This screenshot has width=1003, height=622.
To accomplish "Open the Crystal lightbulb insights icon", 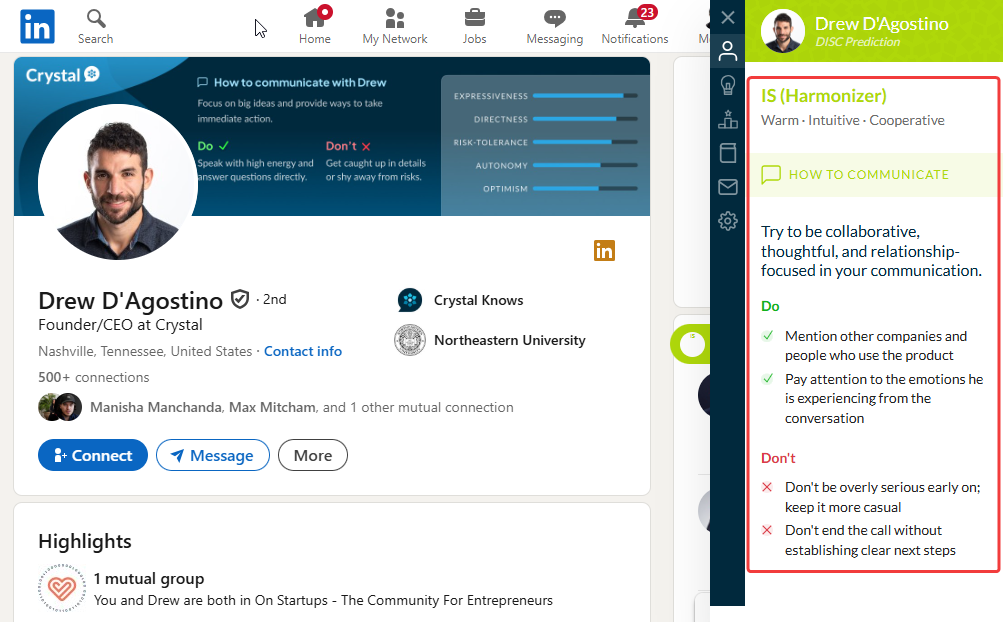I will tap(728, 85).
